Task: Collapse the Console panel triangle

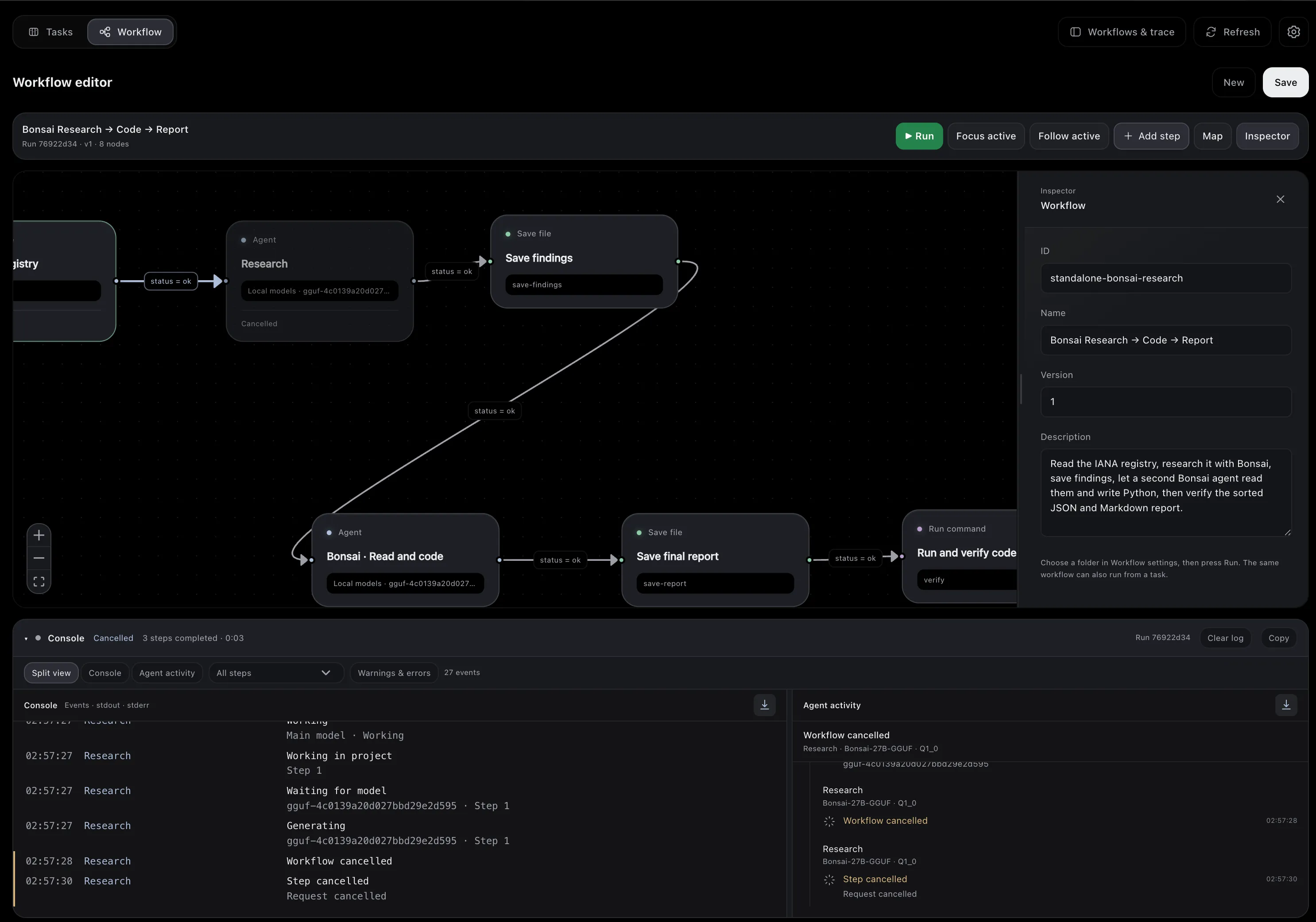Action: (x=27, y=638)
